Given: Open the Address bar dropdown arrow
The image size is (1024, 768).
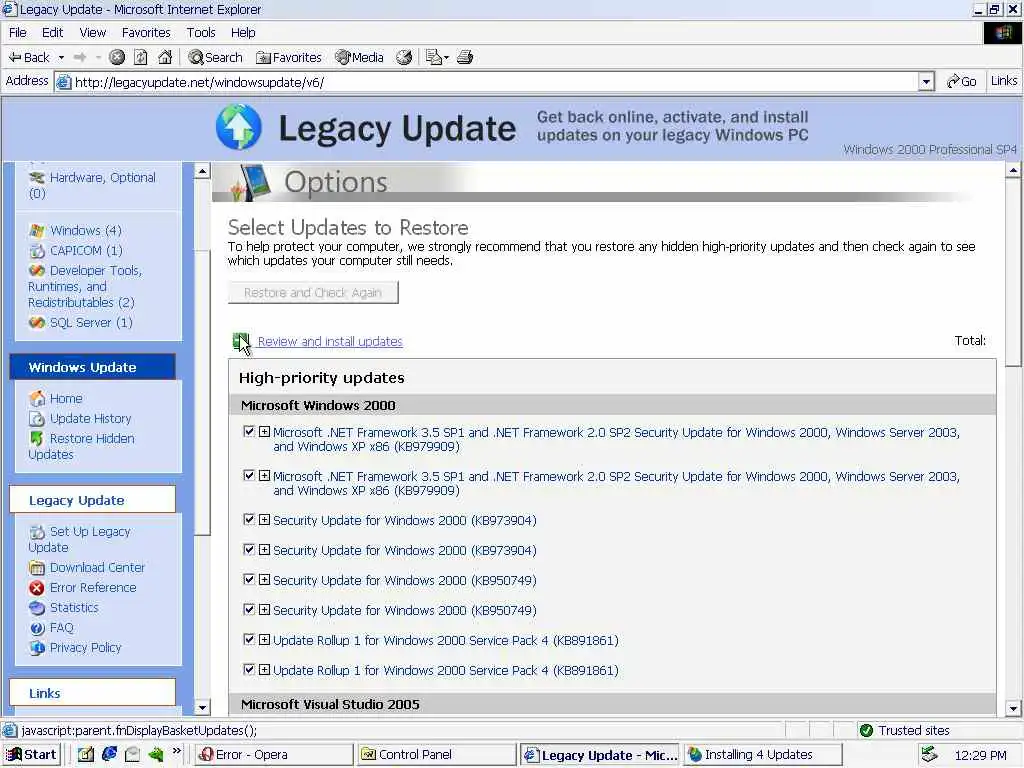Looking at the screenshot, I should 926,82.
